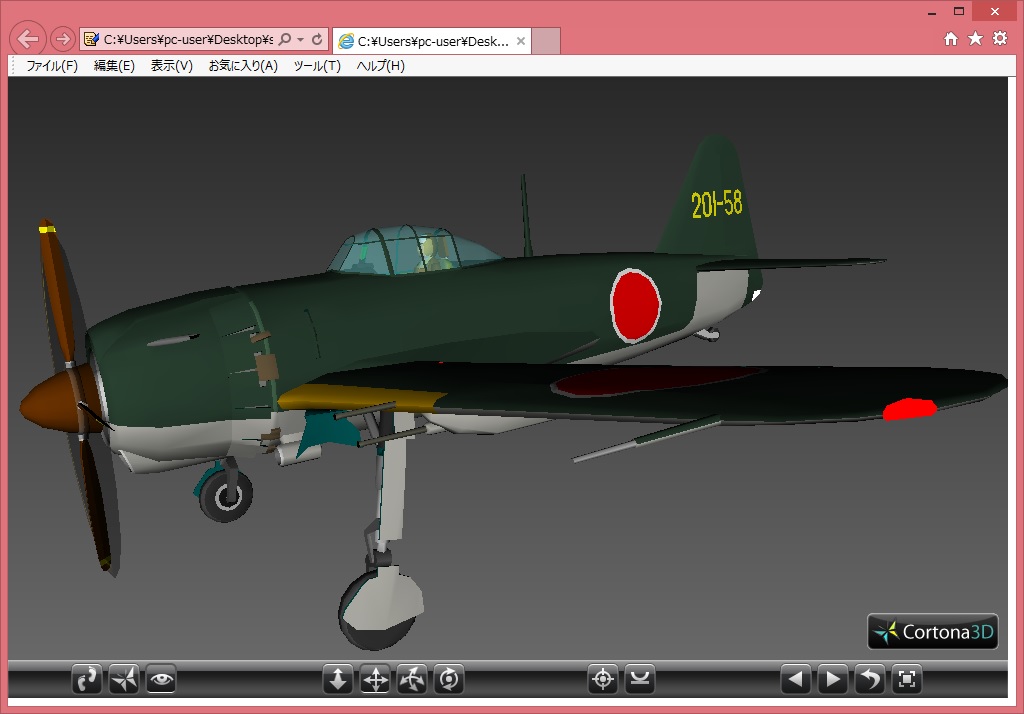Click the Plan vertical-arrows navigation button
1024x714 pixels.
(x=338, y=680)
